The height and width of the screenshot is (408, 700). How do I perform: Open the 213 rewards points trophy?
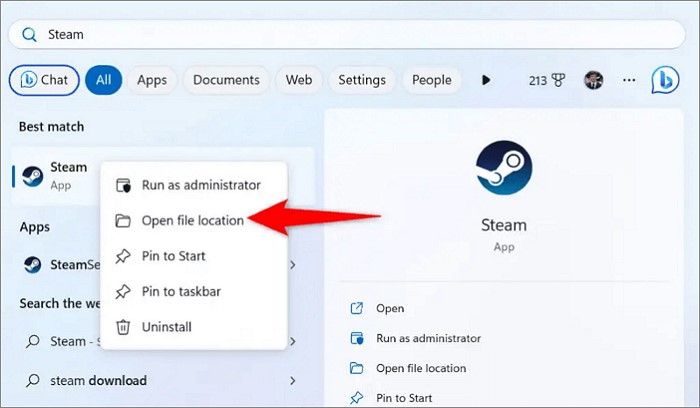pyautogui.click(x=547, y=80)
